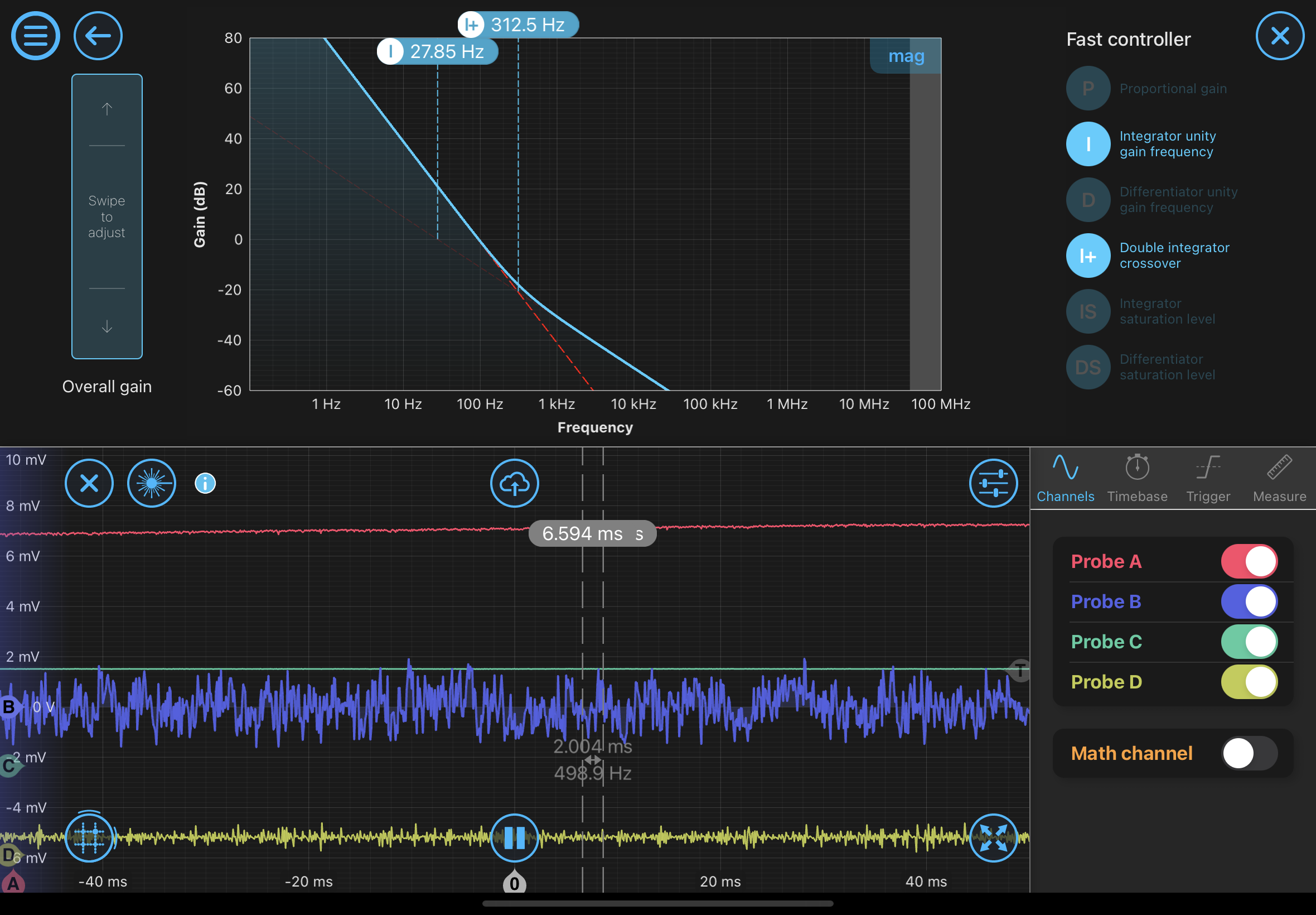
Task: Click the Math channel label
Action: click(1131, 753)
